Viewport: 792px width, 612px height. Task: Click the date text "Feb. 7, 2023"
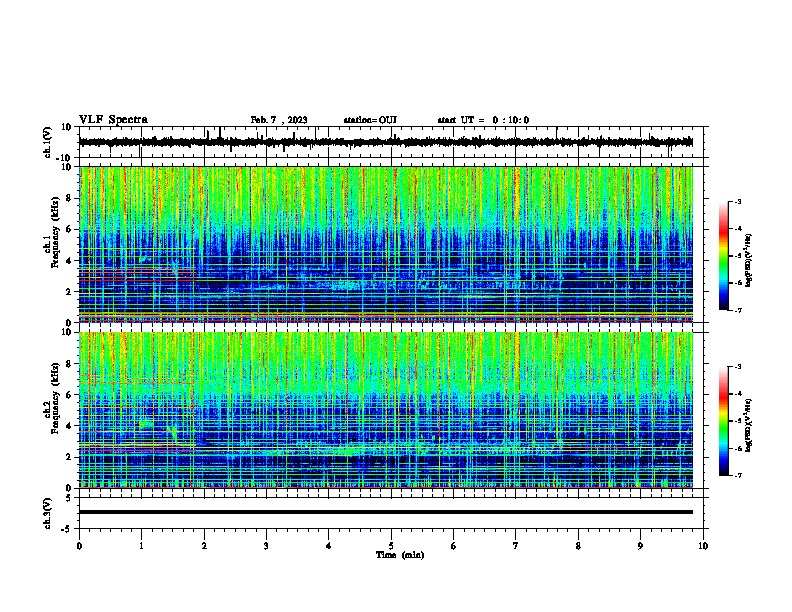tap(279, 120)
